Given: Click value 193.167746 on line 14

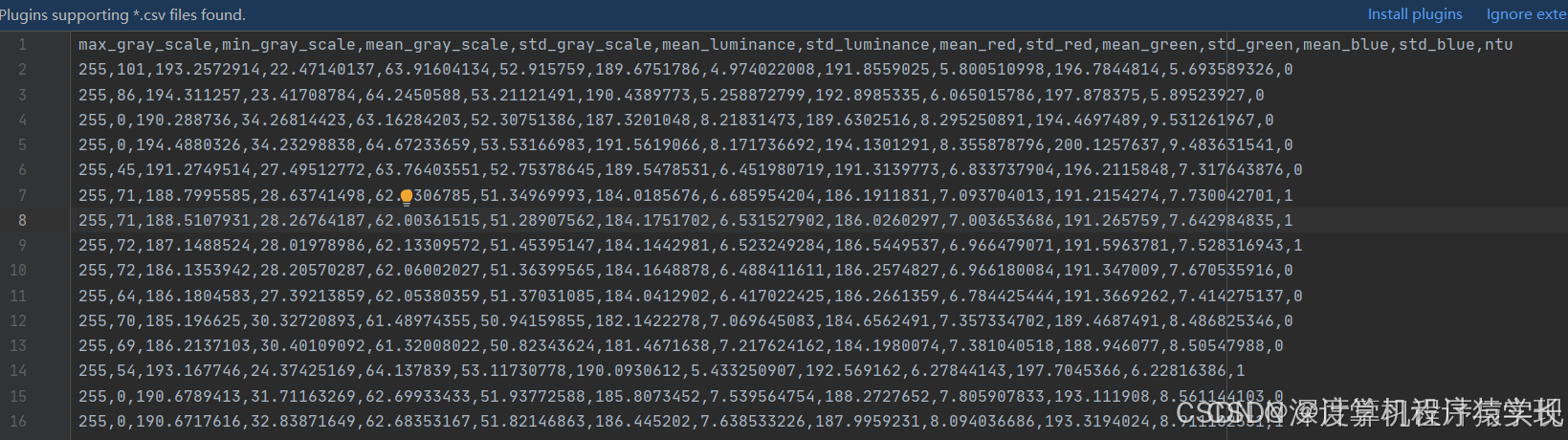Looking at the screenshot, I should coord(193,370).
